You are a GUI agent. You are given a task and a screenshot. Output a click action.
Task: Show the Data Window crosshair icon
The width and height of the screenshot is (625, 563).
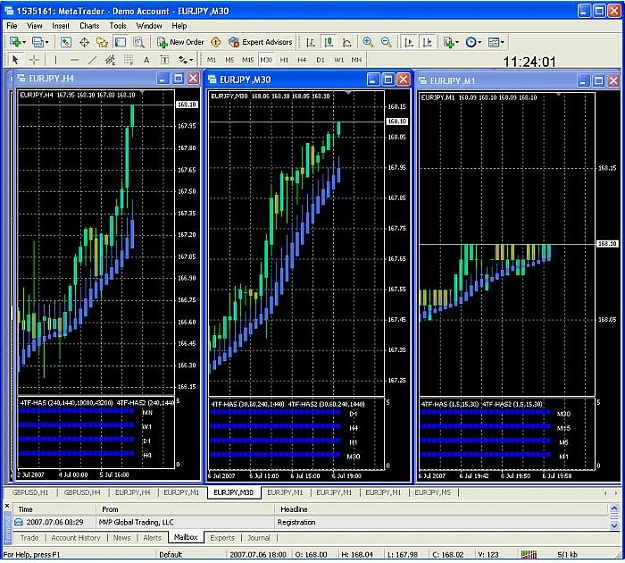(x=84, y=42)
